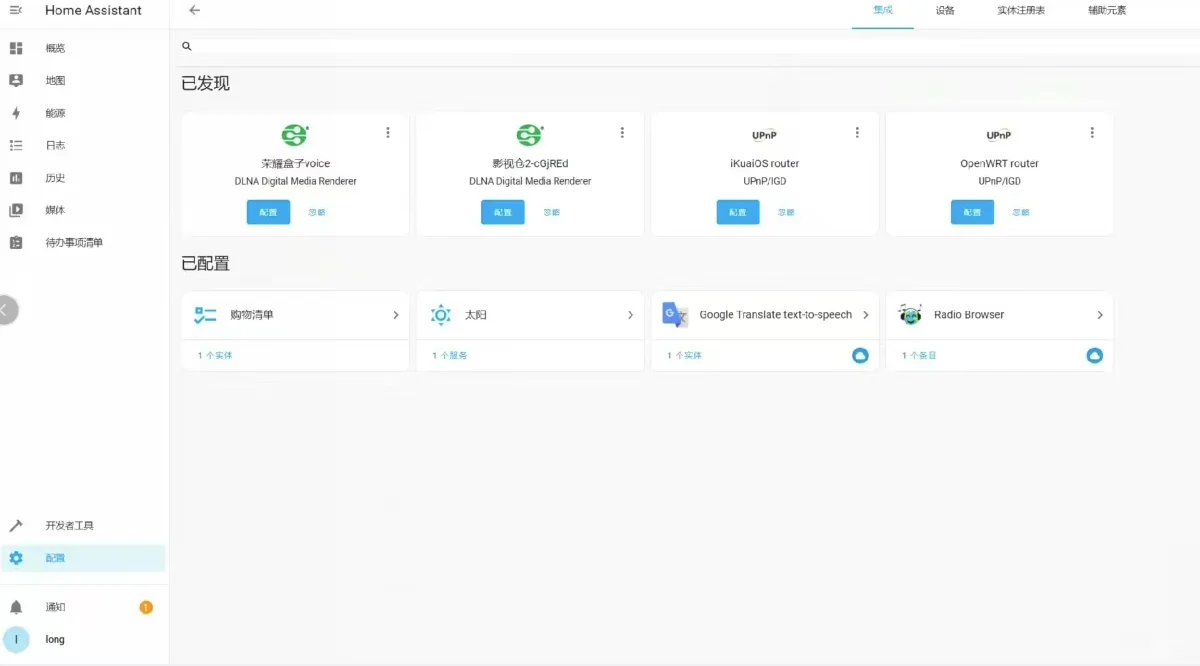The height and width of the screenshot is (666, 1200).
Task: Open the 待办事项清单 clipboard icon
Action: (x=16, y=243)
